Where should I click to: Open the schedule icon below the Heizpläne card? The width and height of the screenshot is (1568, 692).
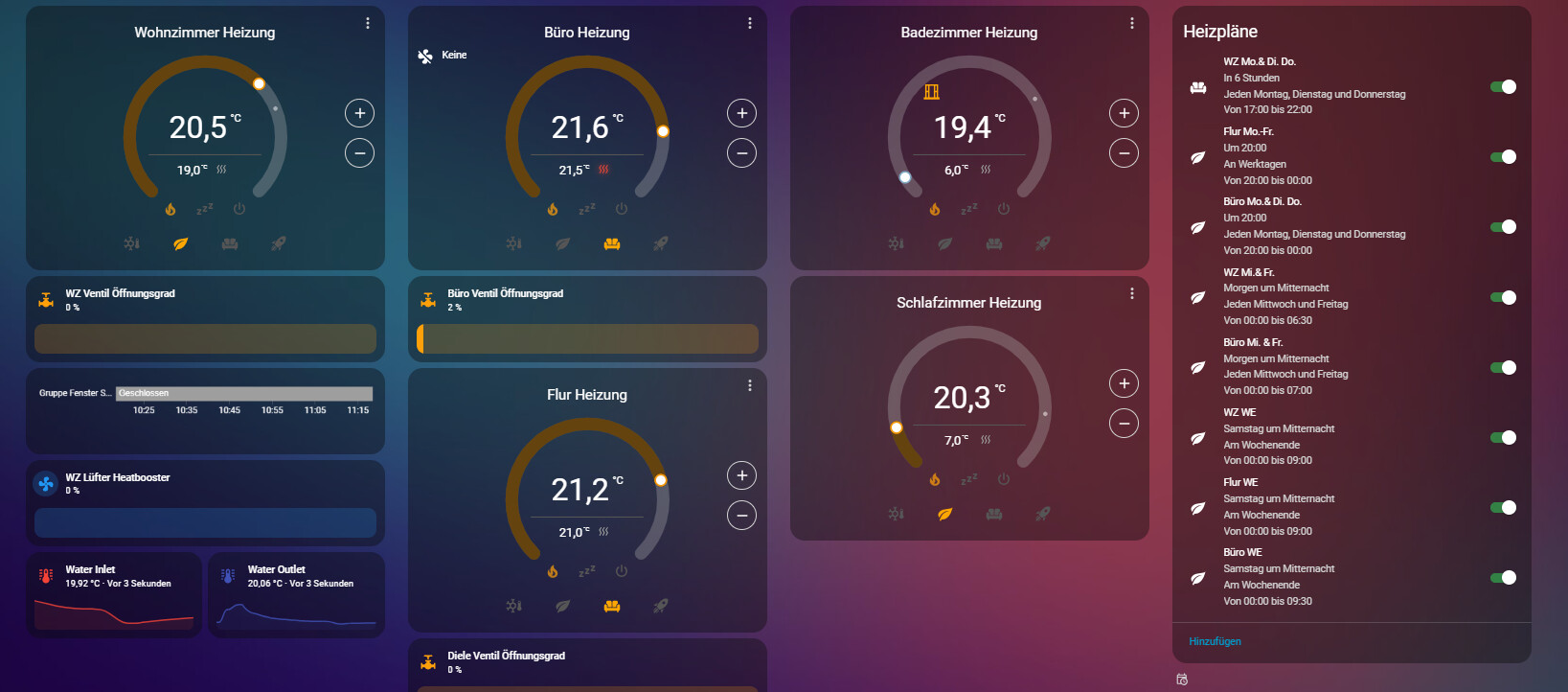1182,680
